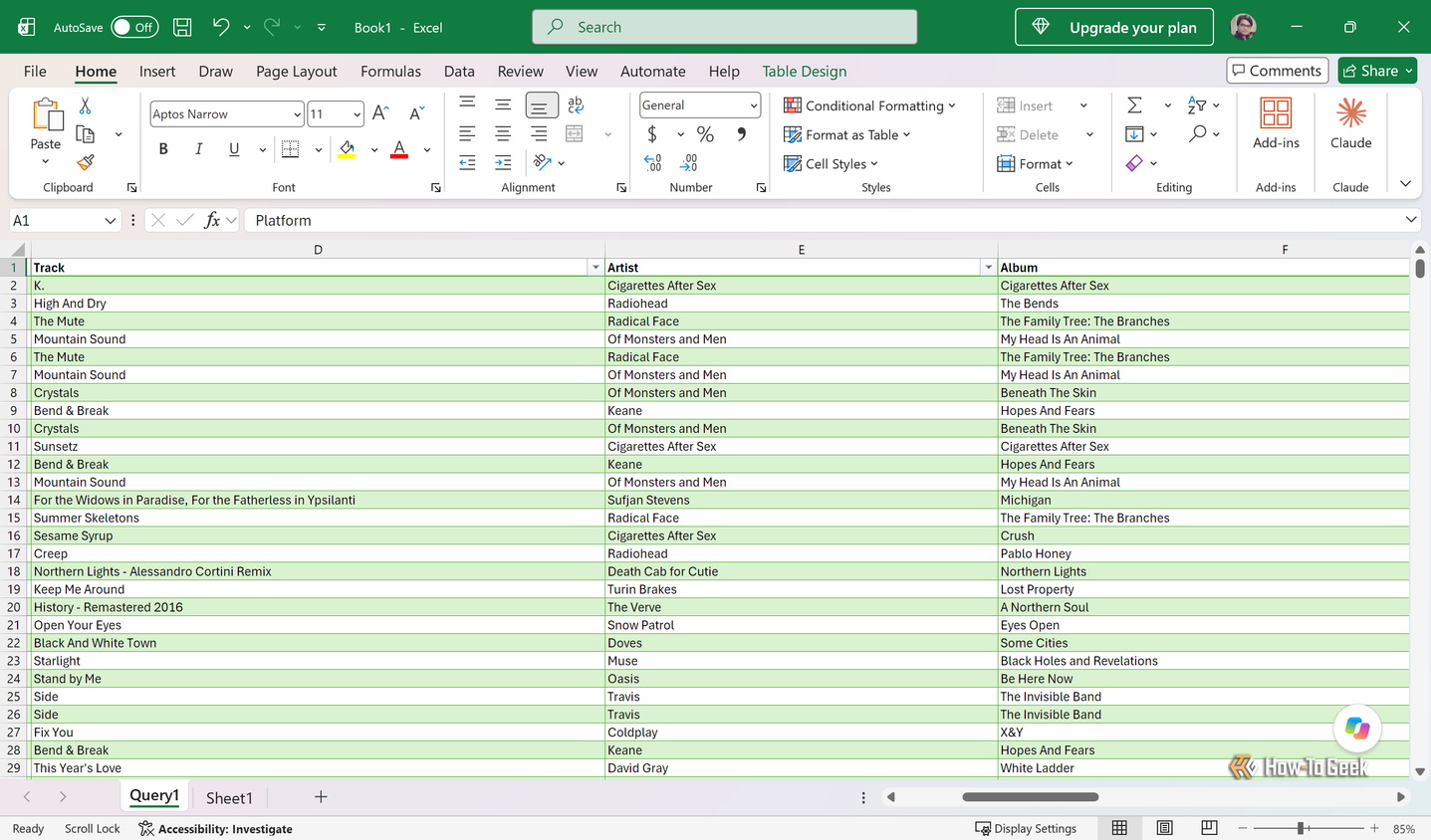Apply comma style format

[742, 133]
